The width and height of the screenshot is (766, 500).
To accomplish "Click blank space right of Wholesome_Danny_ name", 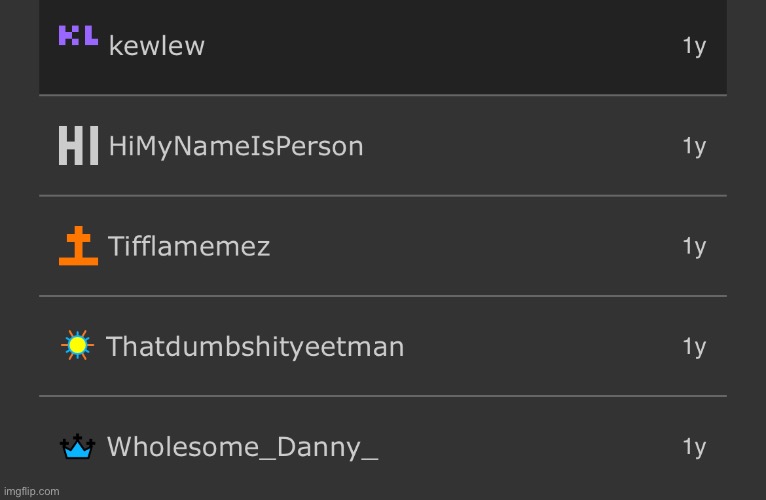I will click(530, 447).
